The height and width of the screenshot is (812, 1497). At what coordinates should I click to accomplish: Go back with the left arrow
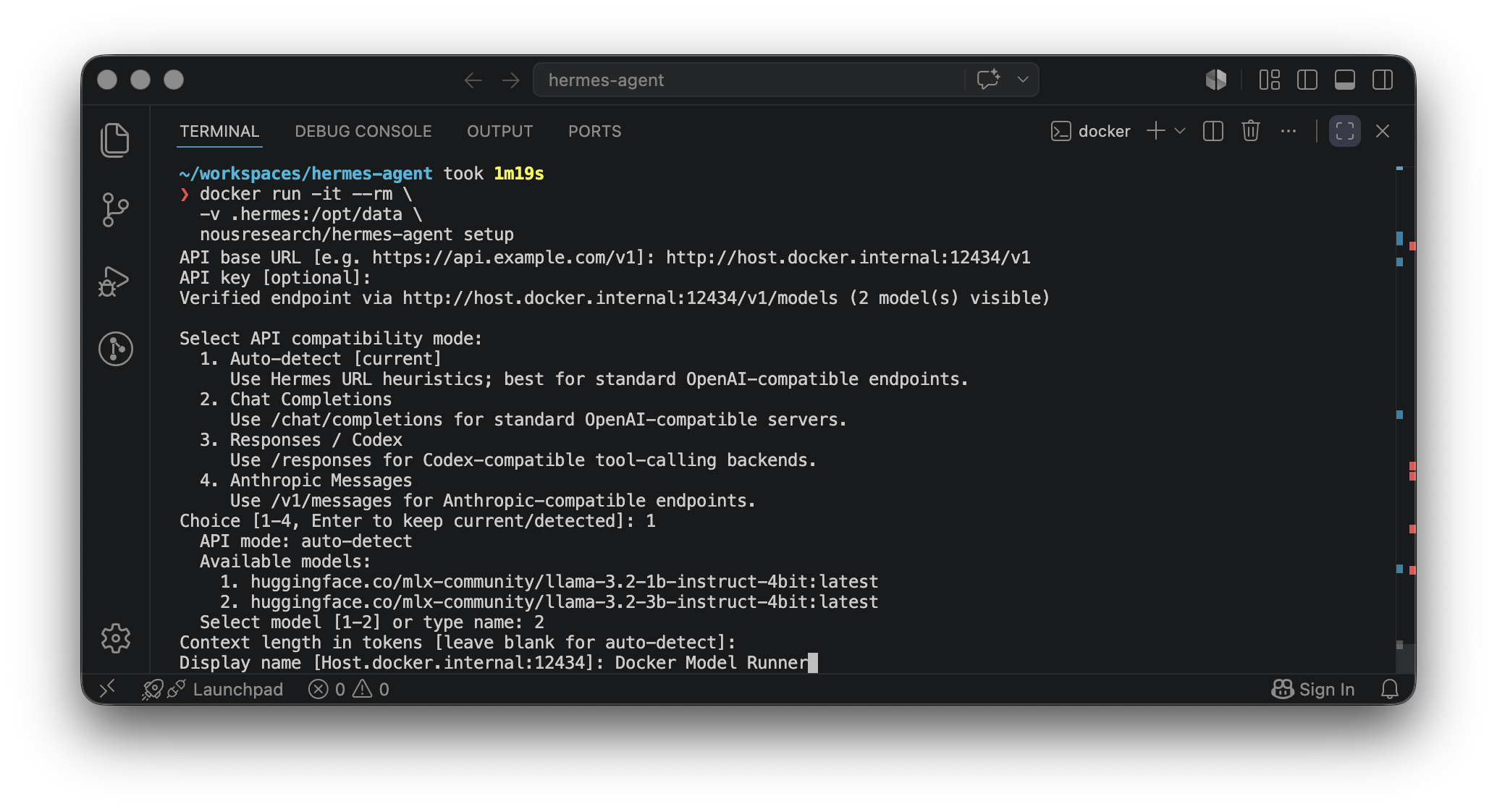point(473,80)
